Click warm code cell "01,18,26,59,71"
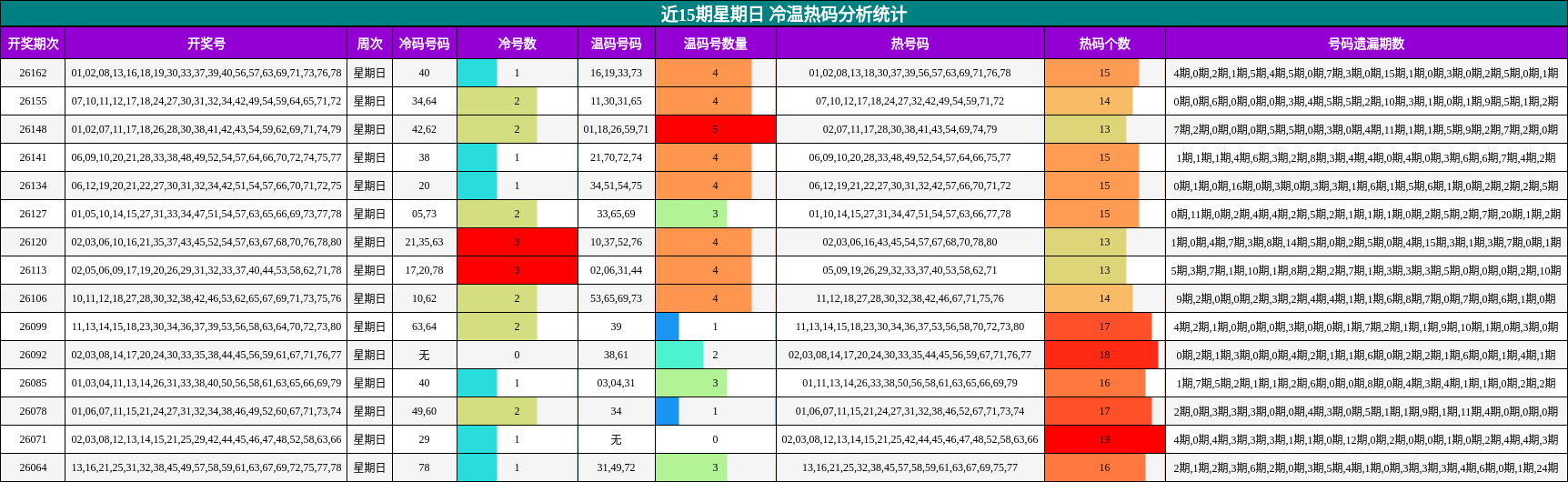Screen dimensions: 1568x482 pyautogui.click(x=616, y=129)
